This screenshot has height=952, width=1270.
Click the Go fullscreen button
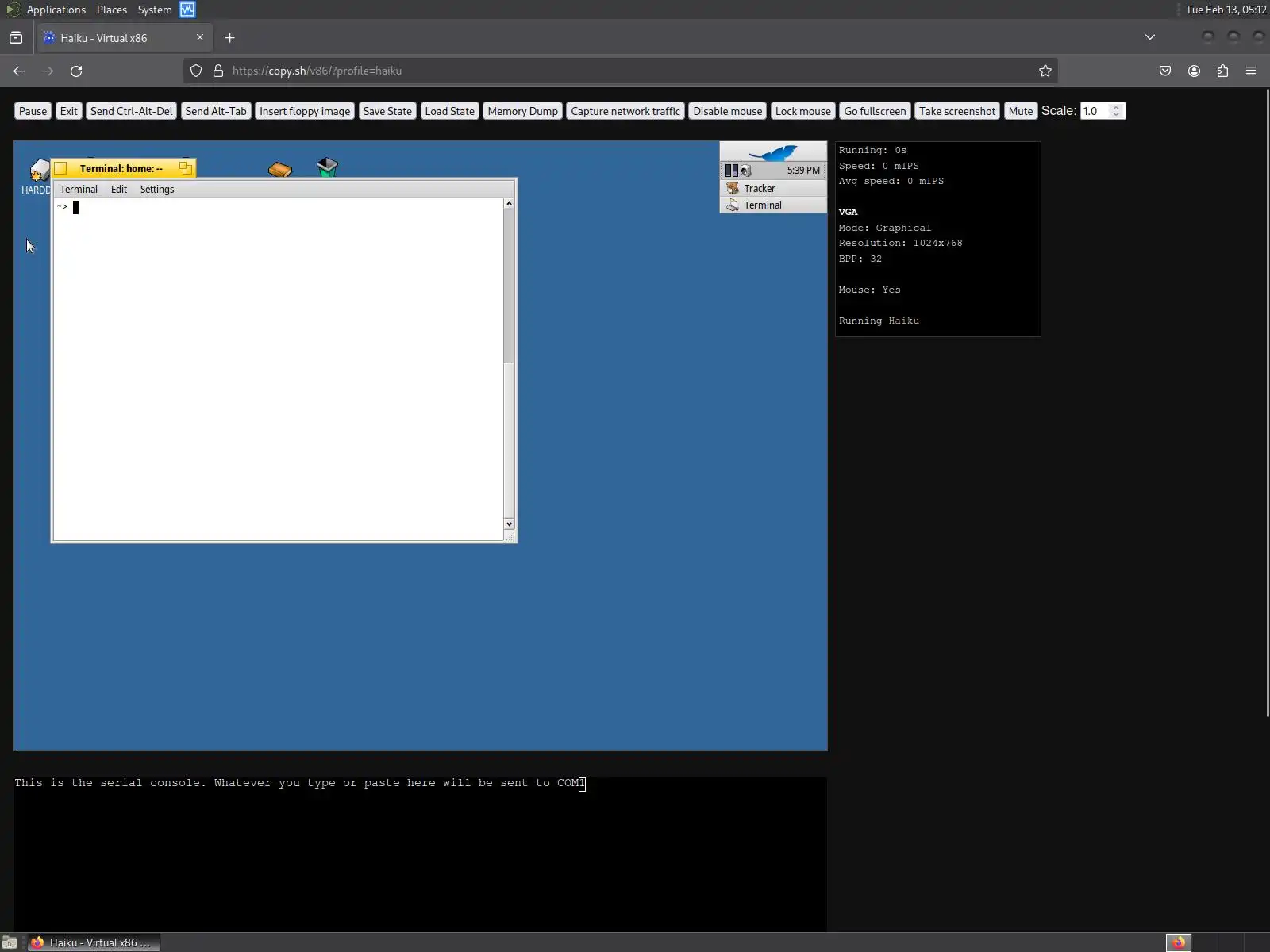(x=875, y=111)
